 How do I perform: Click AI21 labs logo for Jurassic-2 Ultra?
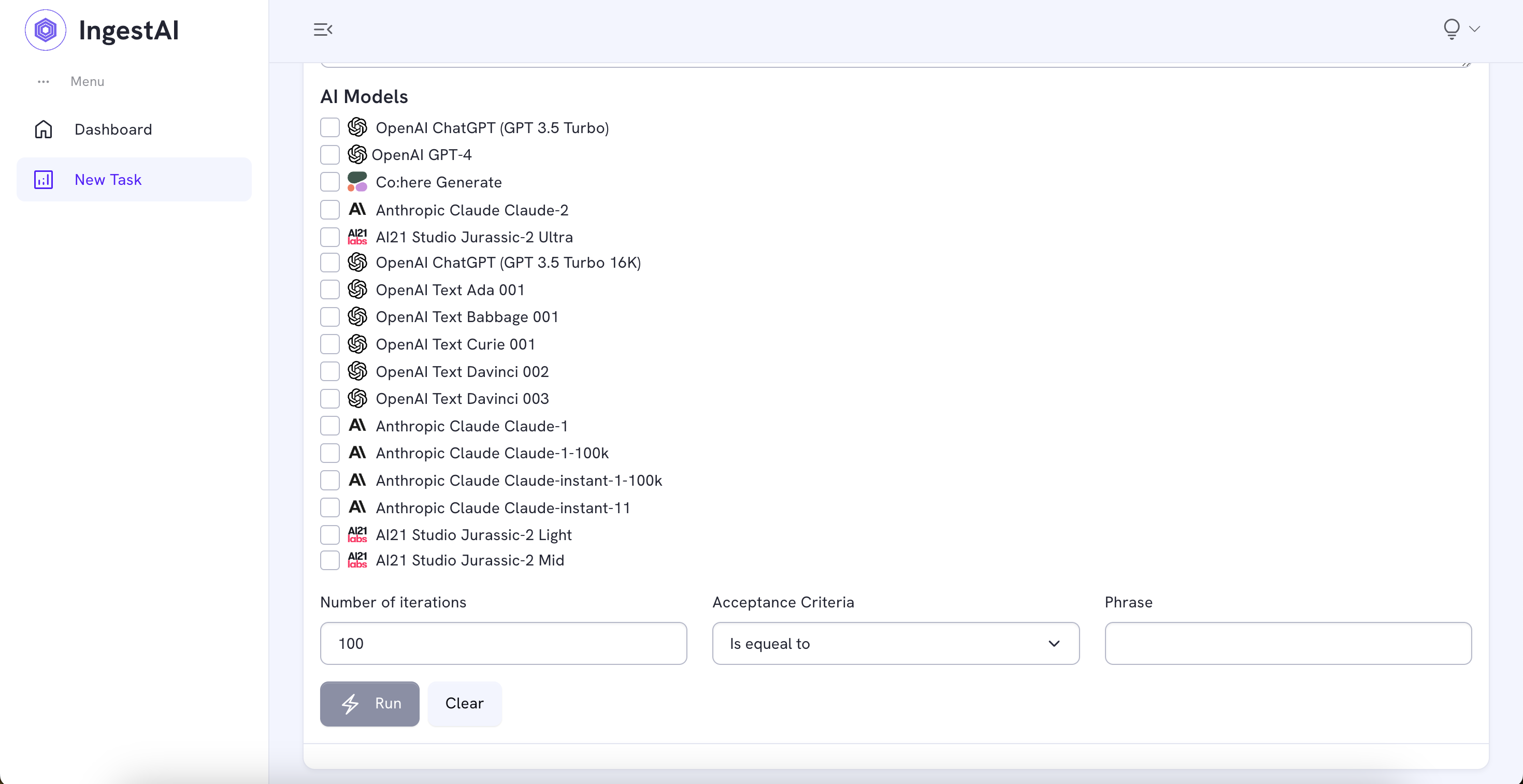pos(357,237)
